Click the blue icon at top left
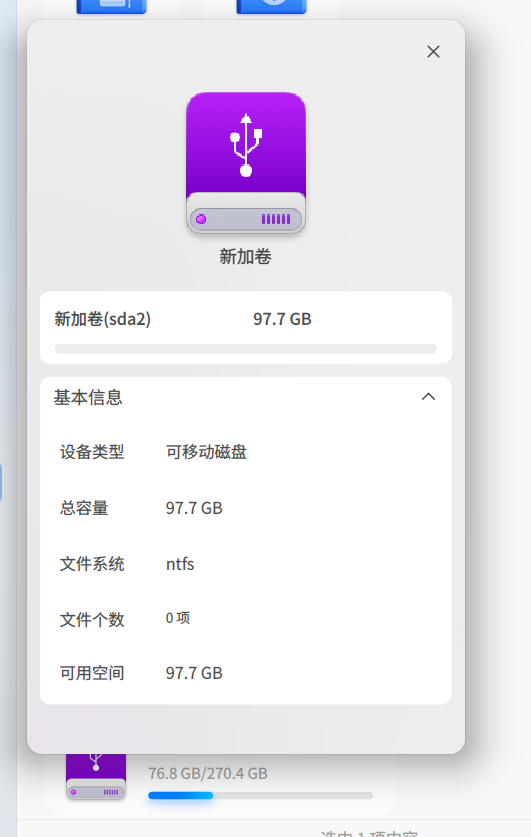Viewport: 531px width, 837px height. click(112, 6)
